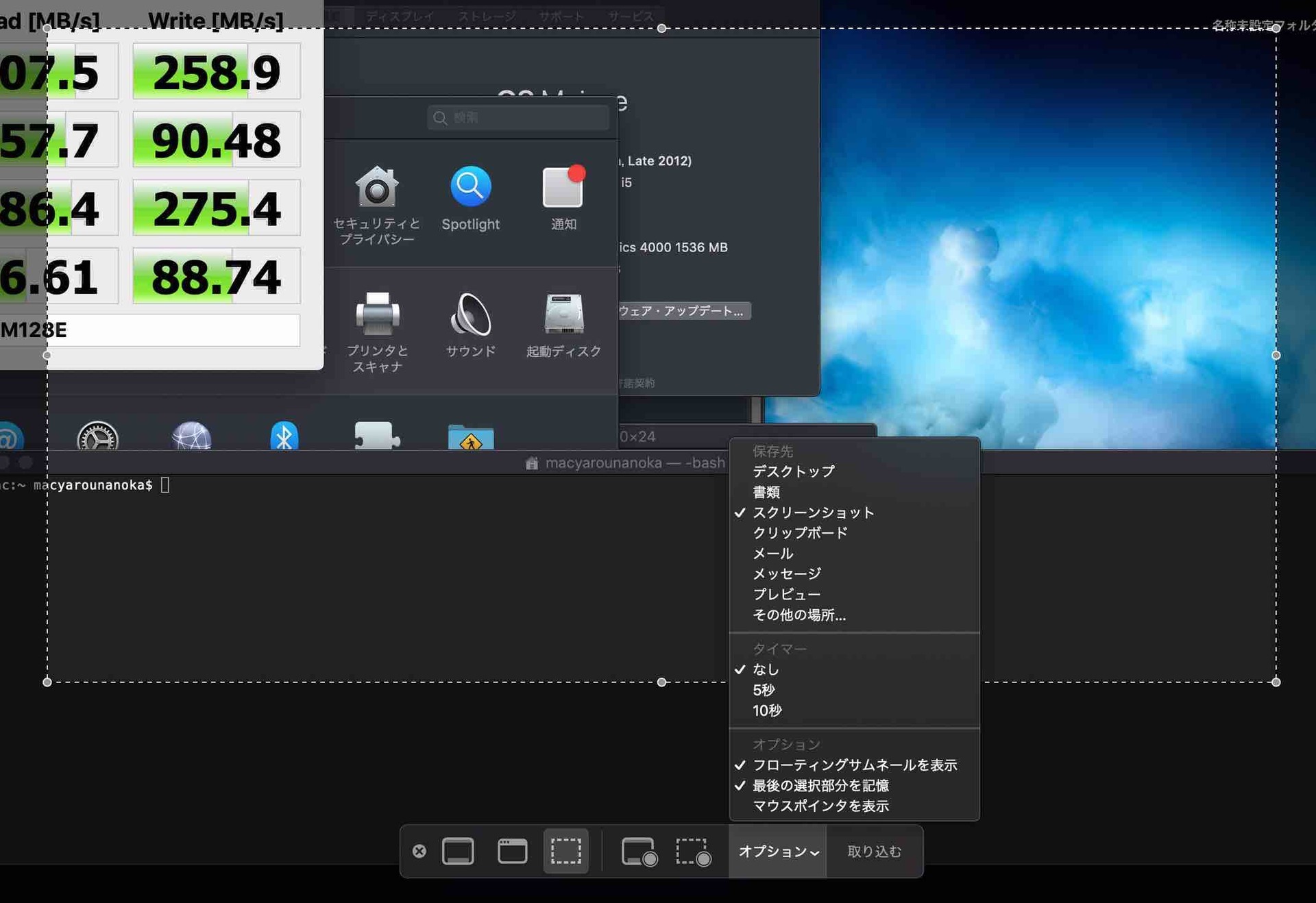Click the 取り込む capture button

coord(874,852)
